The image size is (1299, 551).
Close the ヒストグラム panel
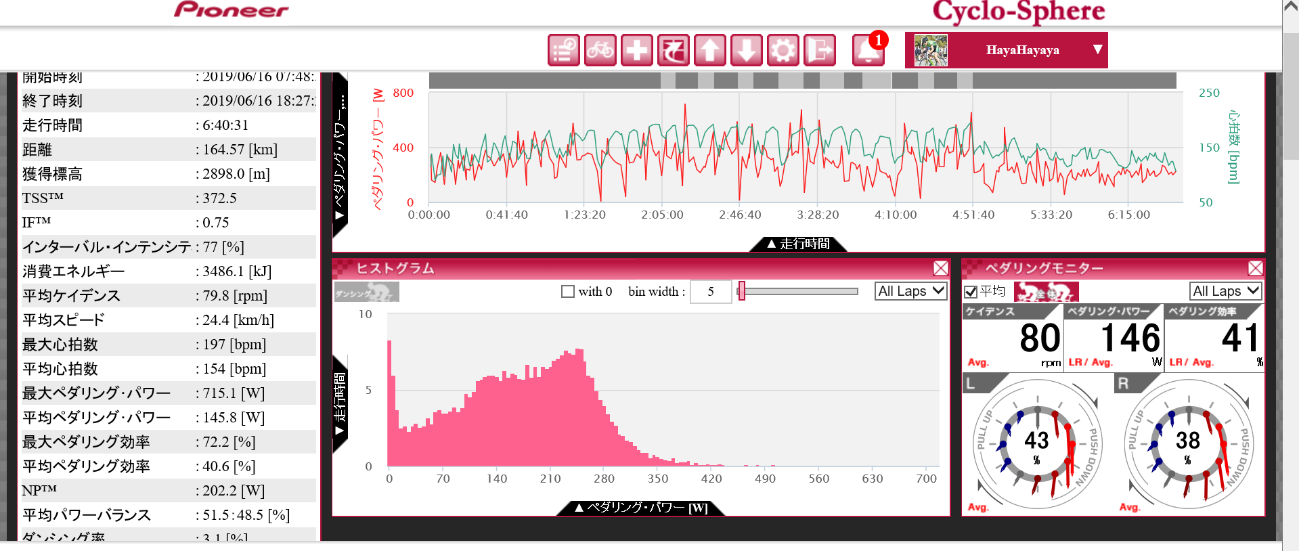coord(940,268)
